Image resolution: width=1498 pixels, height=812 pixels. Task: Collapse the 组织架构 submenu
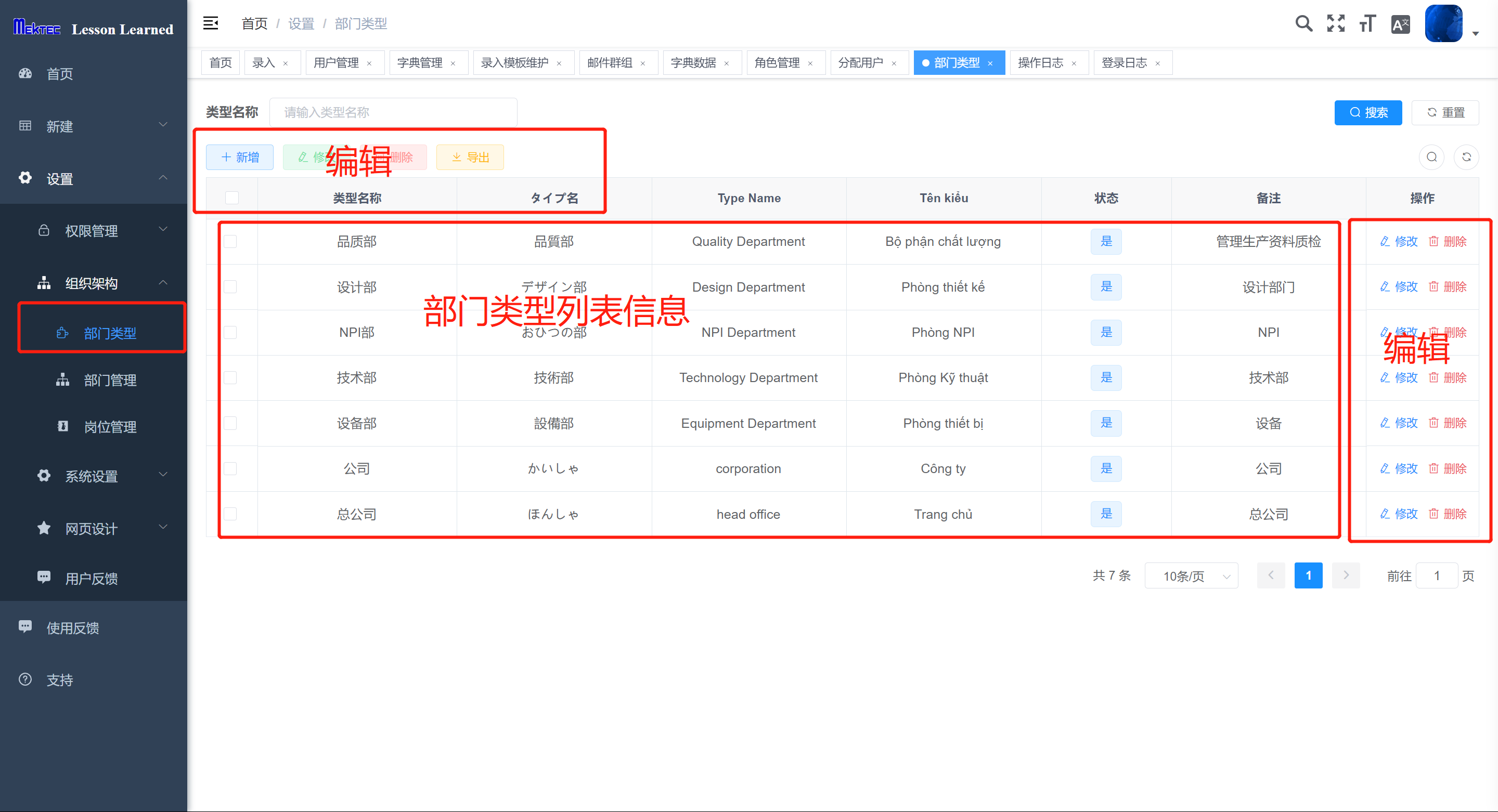(93, 283)
